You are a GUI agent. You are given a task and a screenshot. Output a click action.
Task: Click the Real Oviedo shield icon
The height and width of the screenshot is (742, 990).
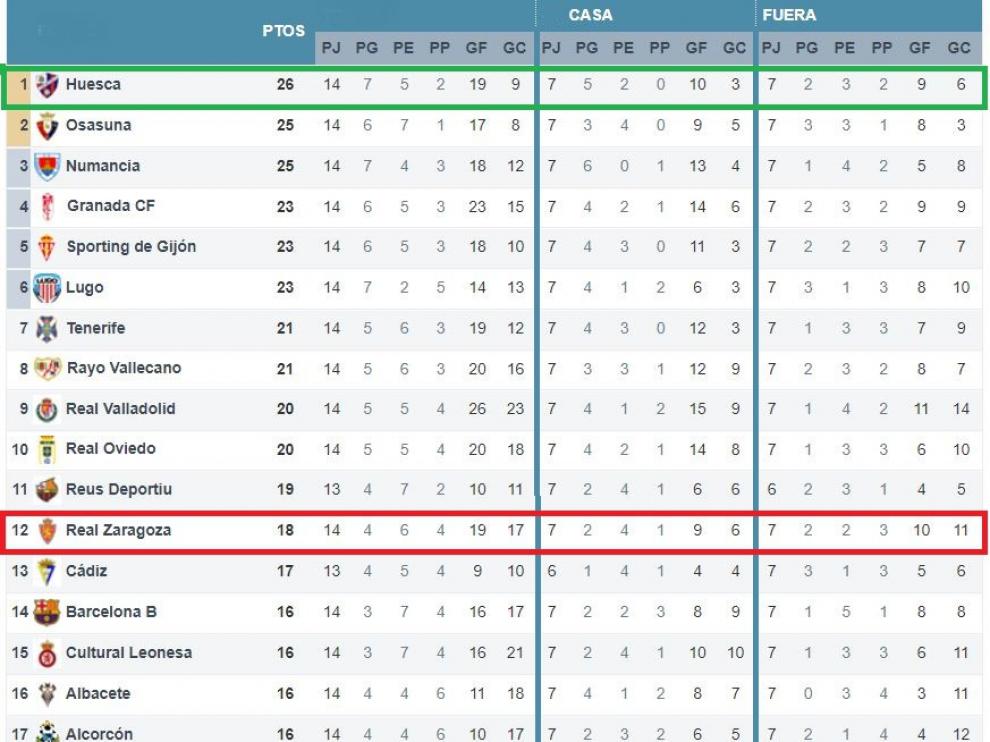tap(47, 450)
